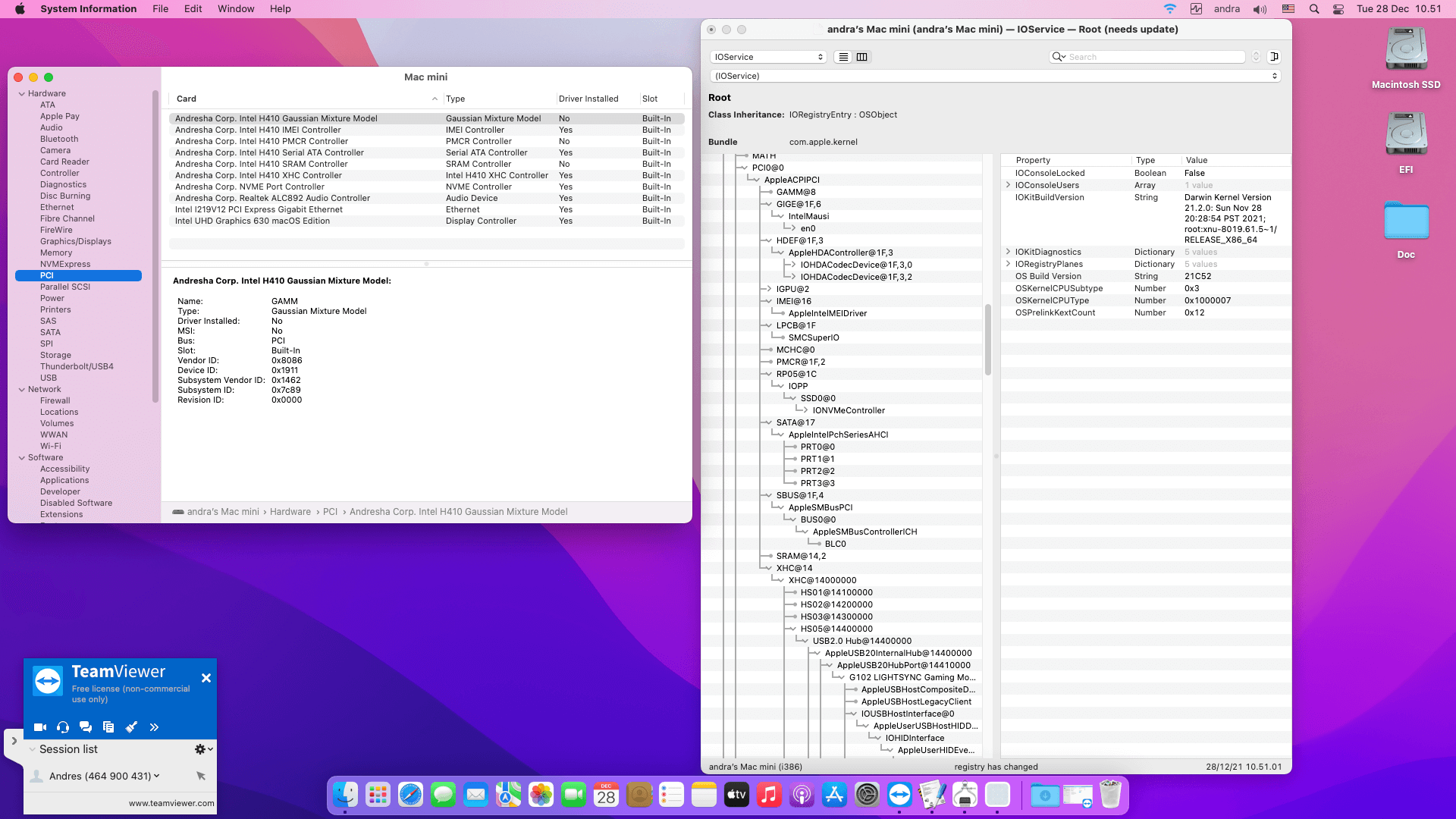This screenshot has height=819, width=1456.
Task: Switch IORegistryExplorer to column view
Action: pos(862,57)
